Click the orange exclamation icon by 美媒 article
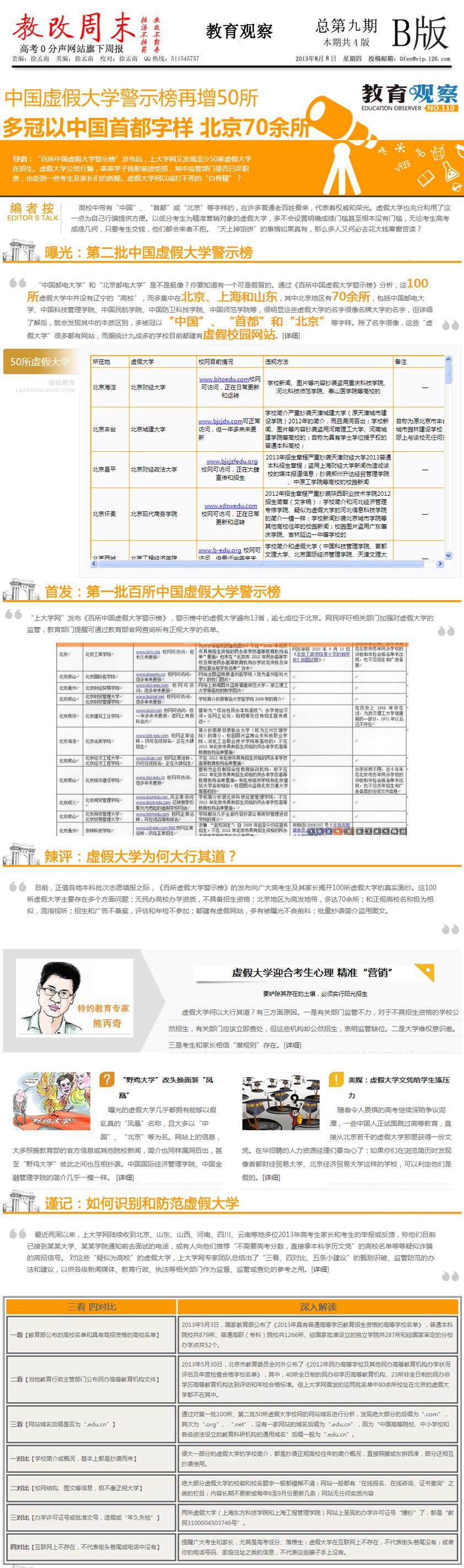Image resolution: width=464 pixels, height=1568 pixels. click(x=336, y=1080)
